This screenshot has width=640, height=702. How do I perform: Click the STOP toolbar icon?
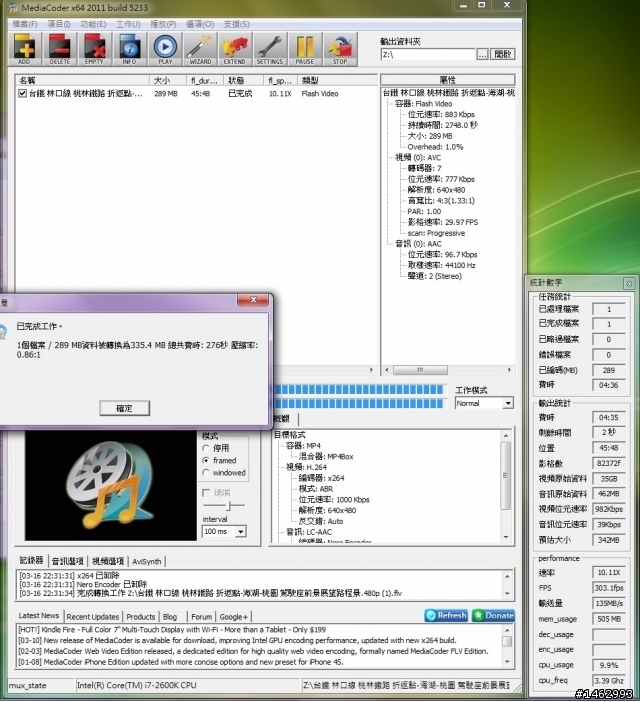pyautogui.click(x=340, y=47)
